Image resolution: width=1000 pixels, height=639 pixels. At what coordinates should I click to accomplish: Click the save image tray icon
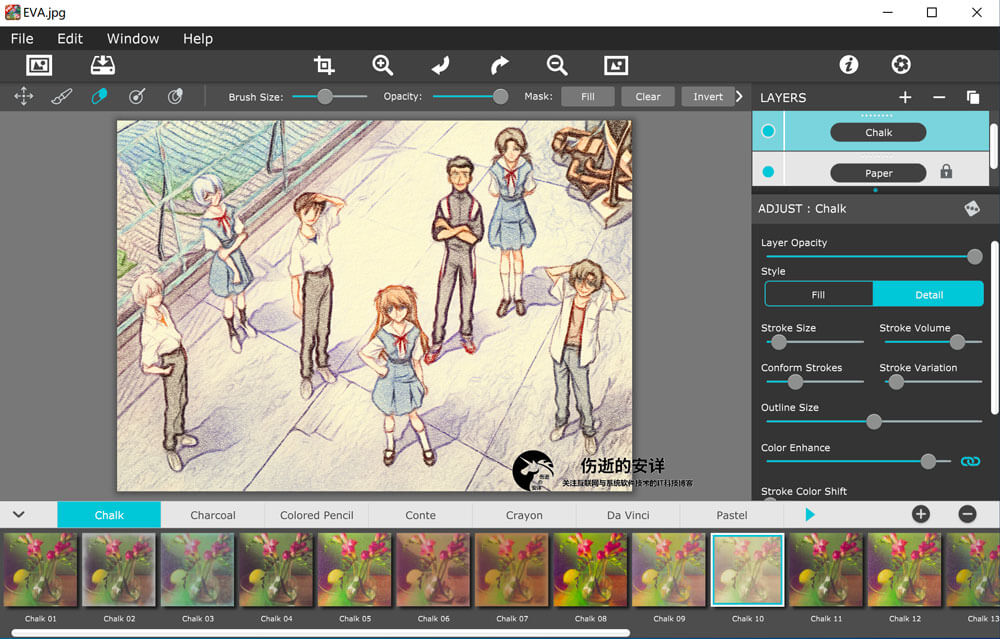click(x=103, y=65)
